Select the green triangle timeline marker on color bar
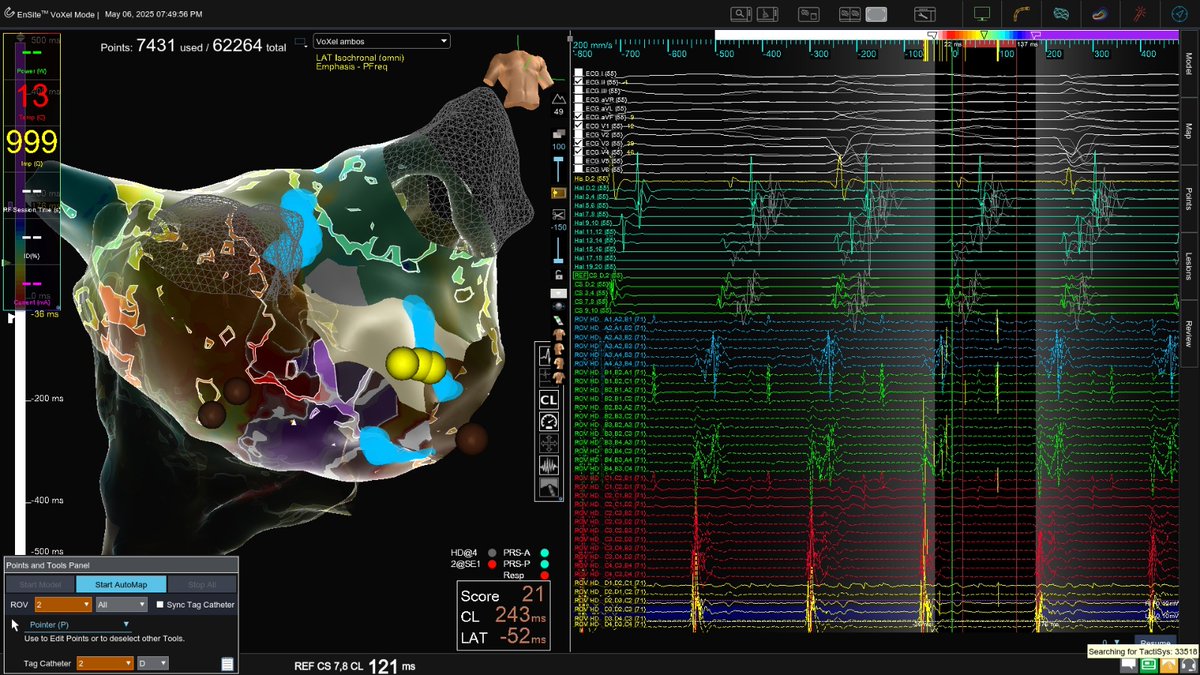The width and height of the screenshot is (1200, 675). click(x=984, y=34)
